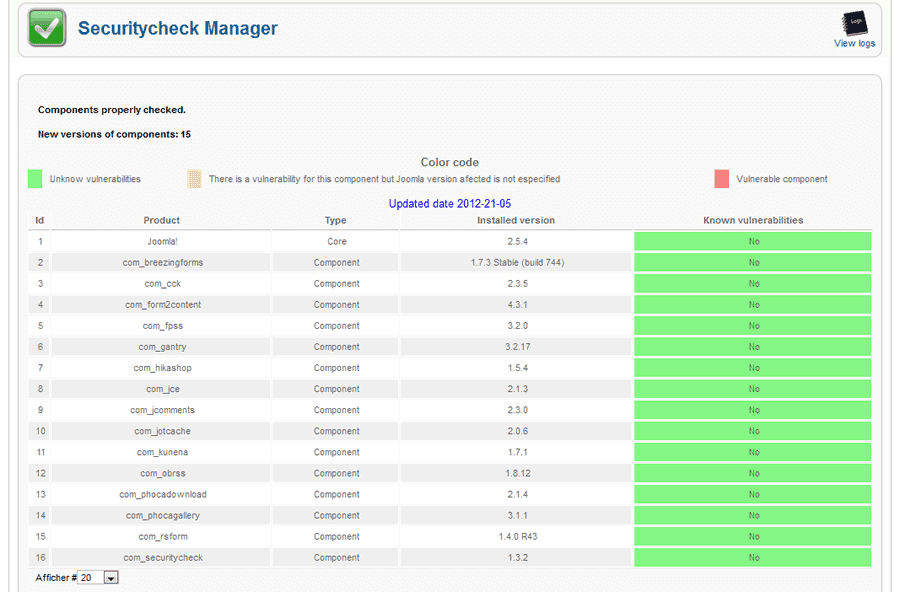Click the Securitycheck Manager title

(x=178, y=28)
